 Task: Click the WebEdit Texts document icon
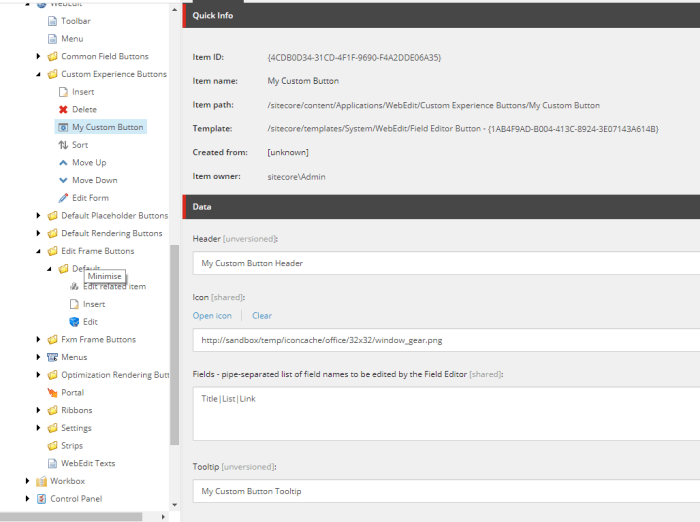(x=52, y=463)
